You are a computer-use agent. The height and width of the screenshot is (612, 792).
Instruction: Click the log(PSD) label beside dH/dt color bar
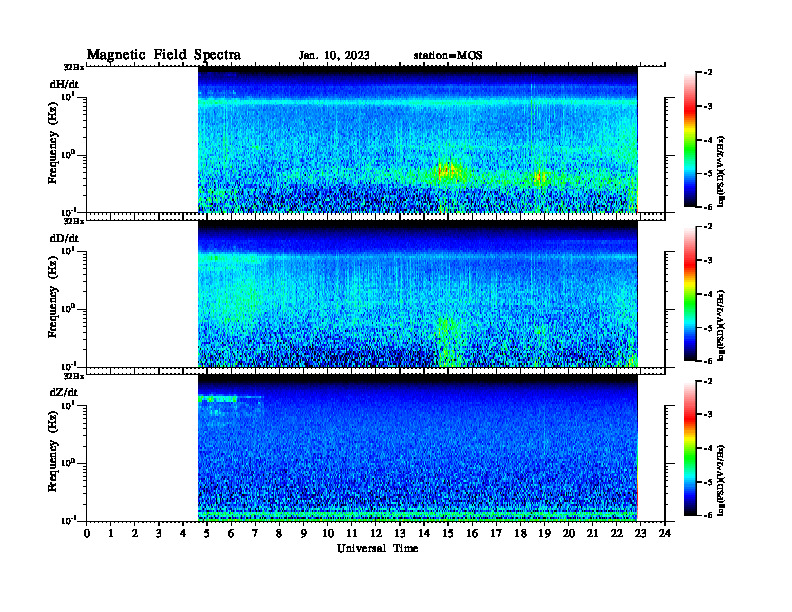click(721, 171)
